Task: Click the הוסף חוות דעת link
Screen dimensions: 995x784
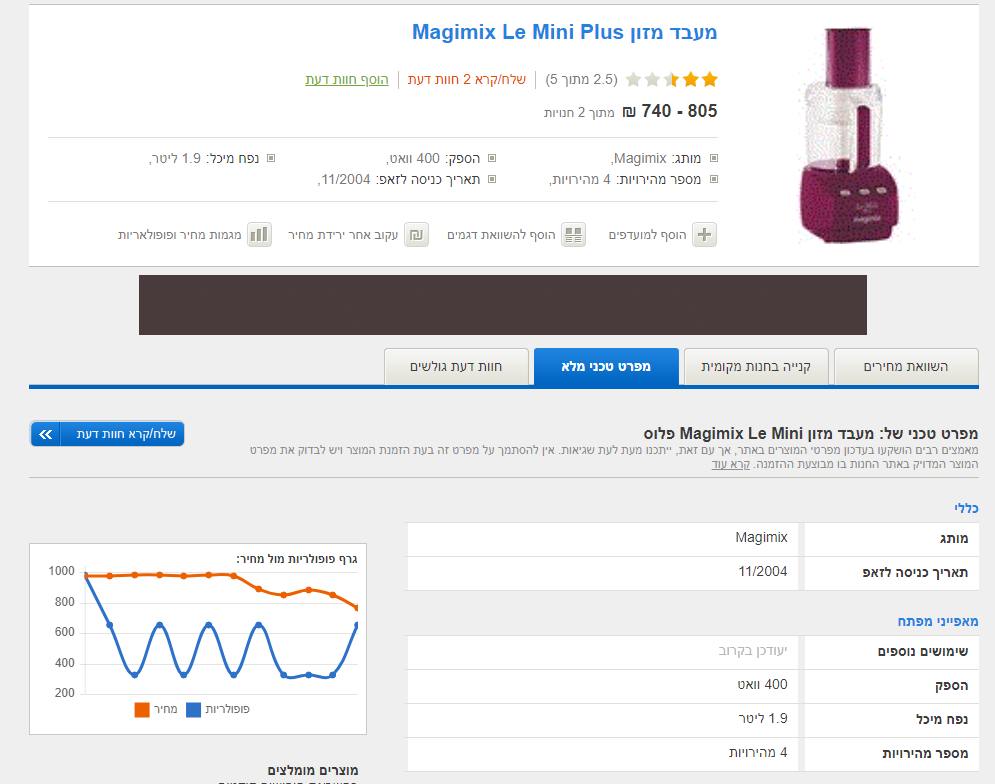Action: click(x=346, y=79)
